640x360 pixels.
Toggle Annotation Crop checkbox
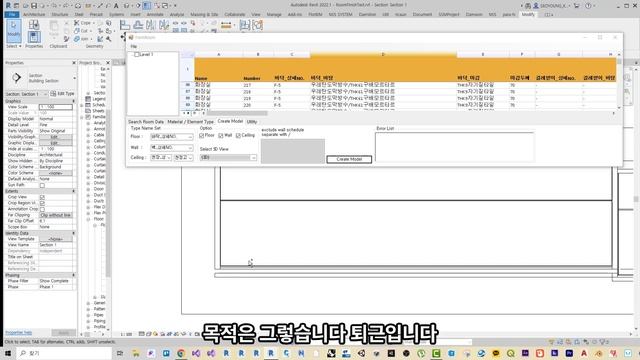click(x=42, y=209)
